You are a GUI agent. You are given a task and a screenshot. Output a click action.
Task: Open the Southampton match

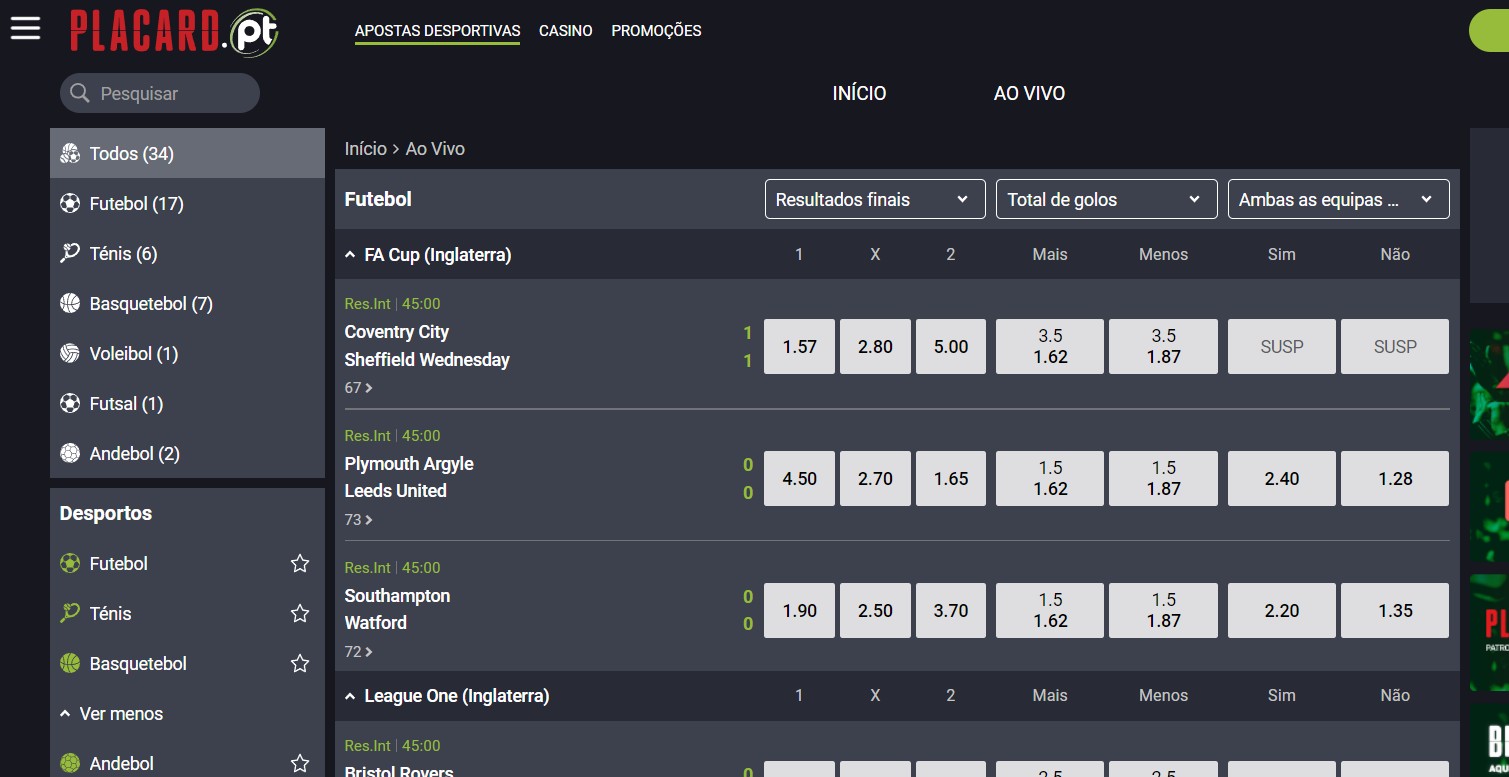pyautogui.click(x=397, y=596)
